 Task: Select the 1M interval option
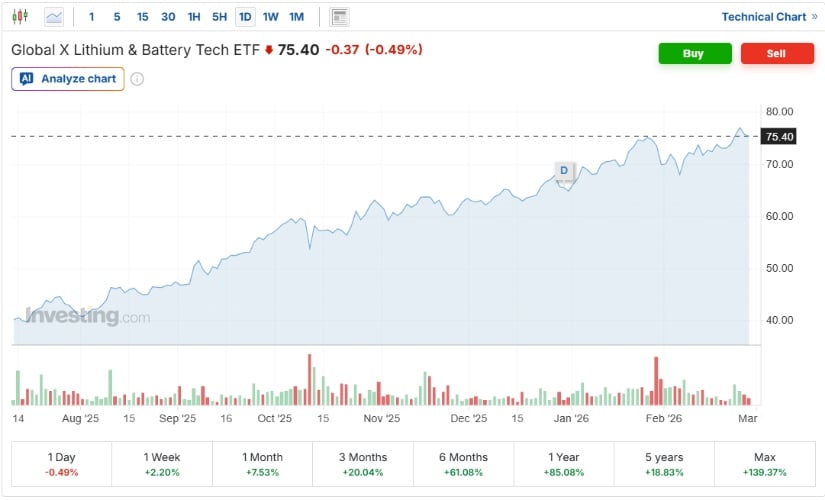pos(296,16)
